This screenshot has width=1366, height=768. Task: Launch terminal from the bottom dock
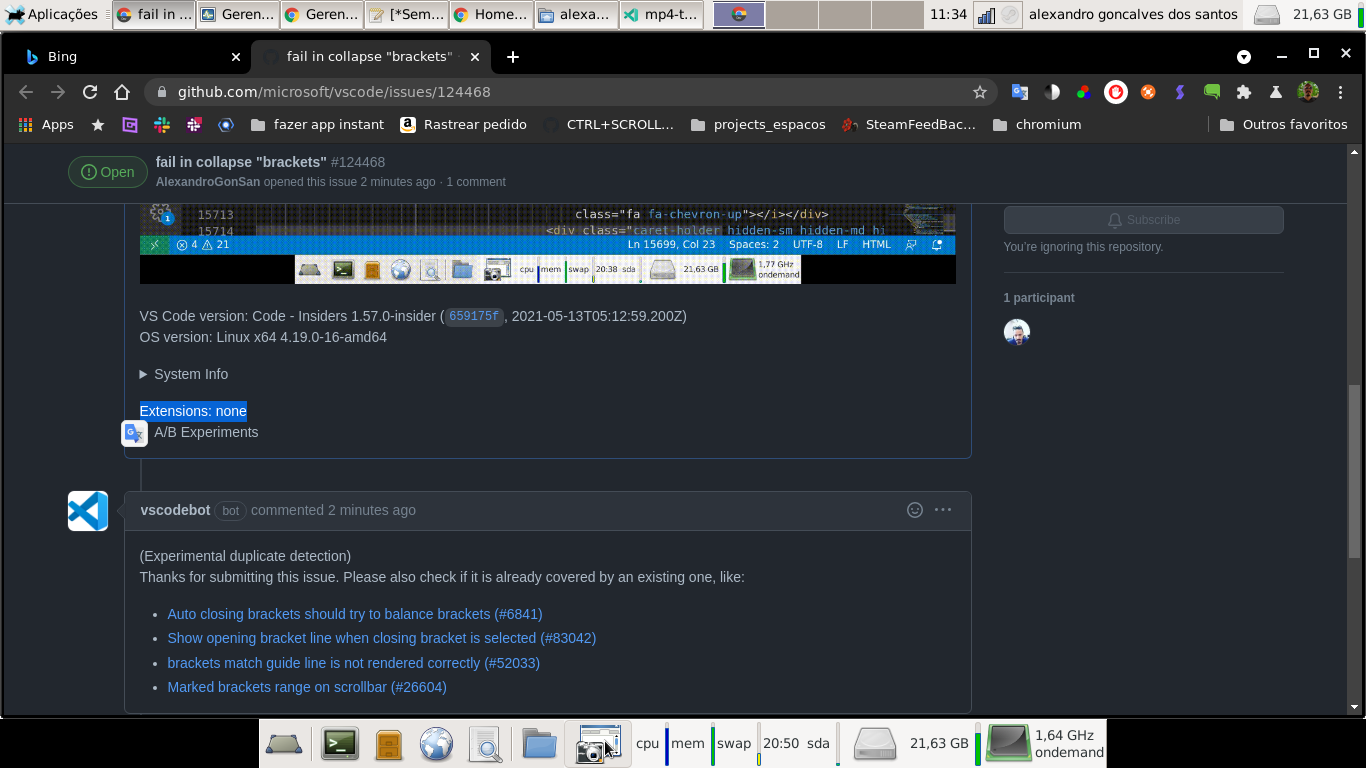(x=340, y=744)
